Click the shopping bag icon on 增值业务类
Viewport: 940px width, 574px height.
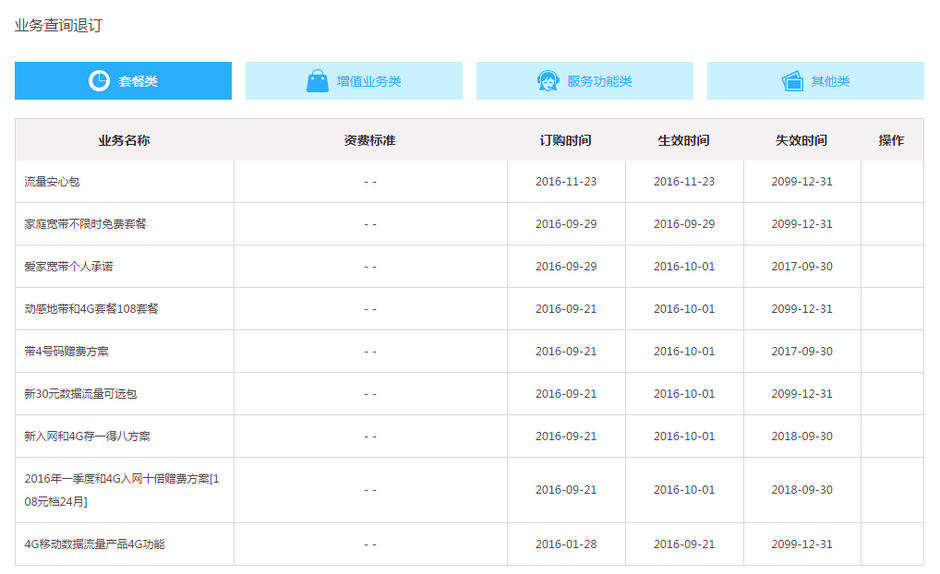(x=317, y=80)
